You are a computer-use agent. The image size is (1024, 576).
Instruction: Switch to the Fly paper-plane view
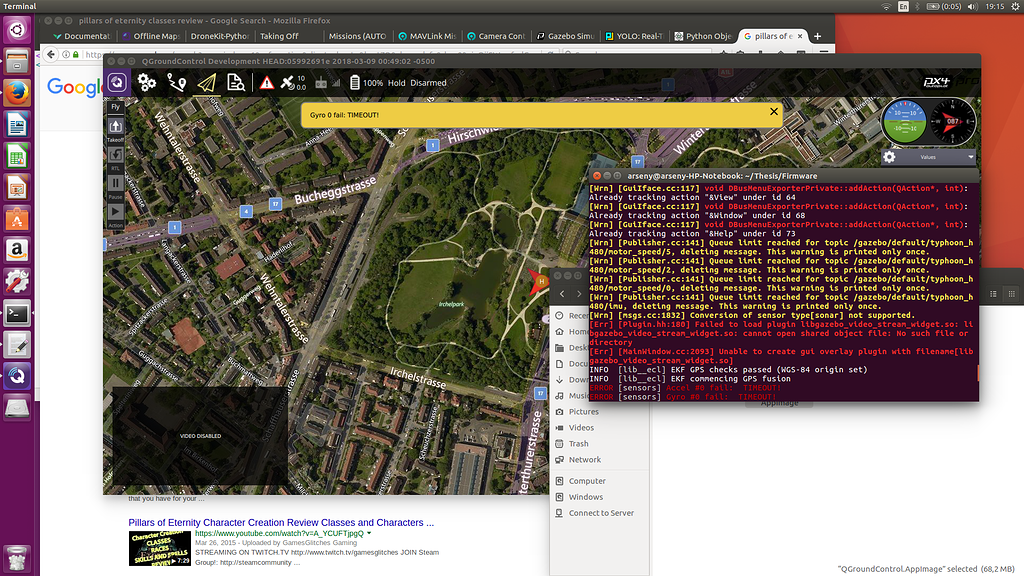click(206, 83)
